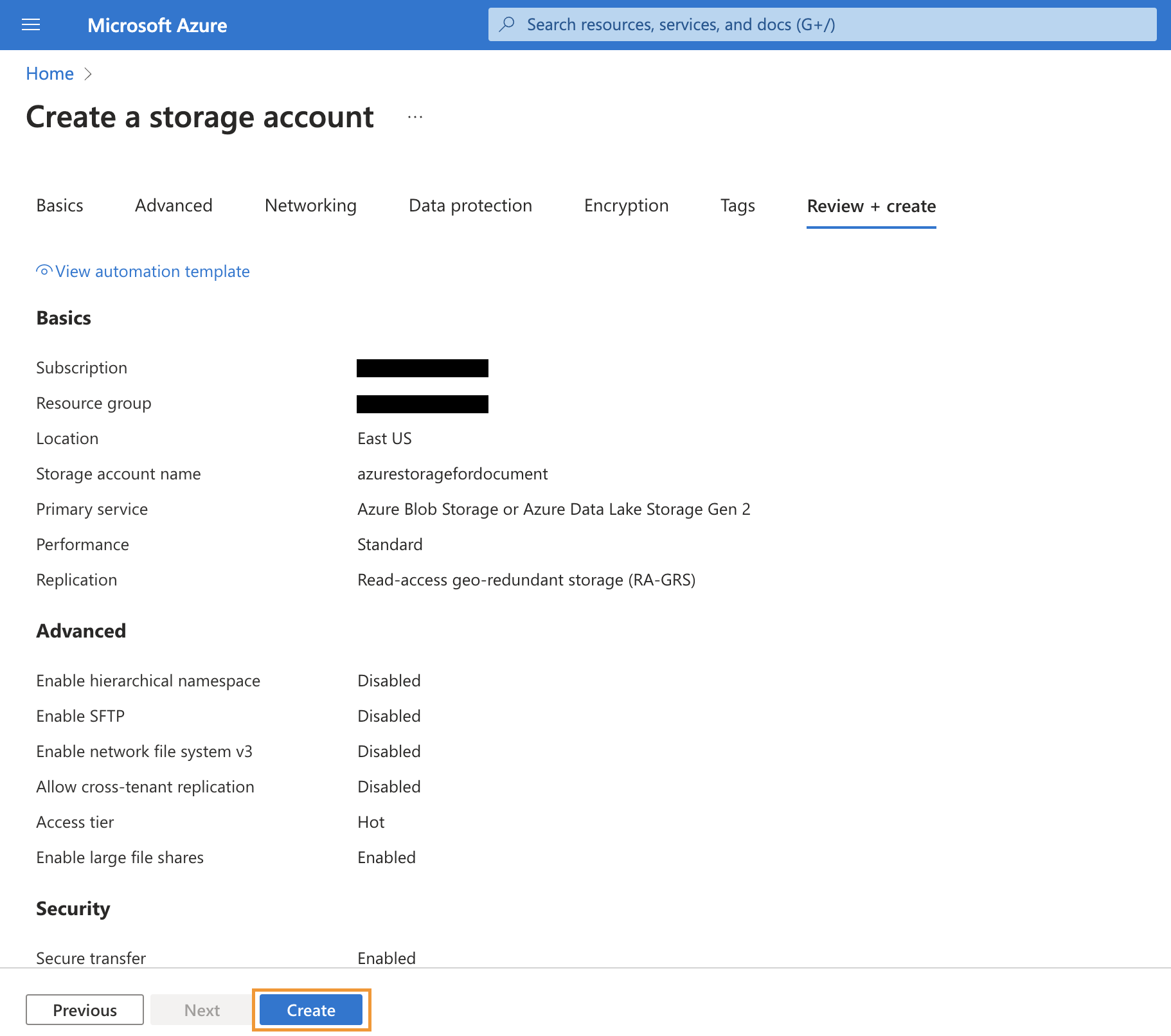Open the Networking tab
1171x1036 pixels.
[x=310, y=206]
